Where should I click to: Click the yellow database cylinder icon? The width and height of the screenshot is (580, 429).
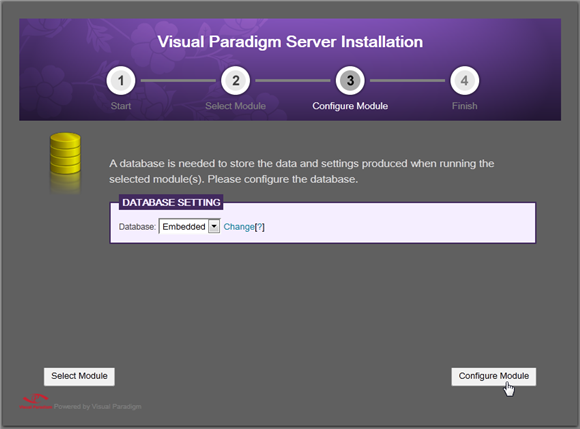(65, 154)
